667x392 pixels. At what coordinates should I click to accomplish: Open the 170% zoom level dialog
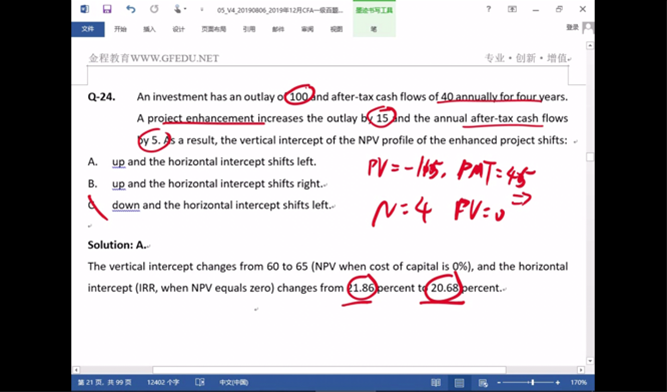click(x=579, y=382)
